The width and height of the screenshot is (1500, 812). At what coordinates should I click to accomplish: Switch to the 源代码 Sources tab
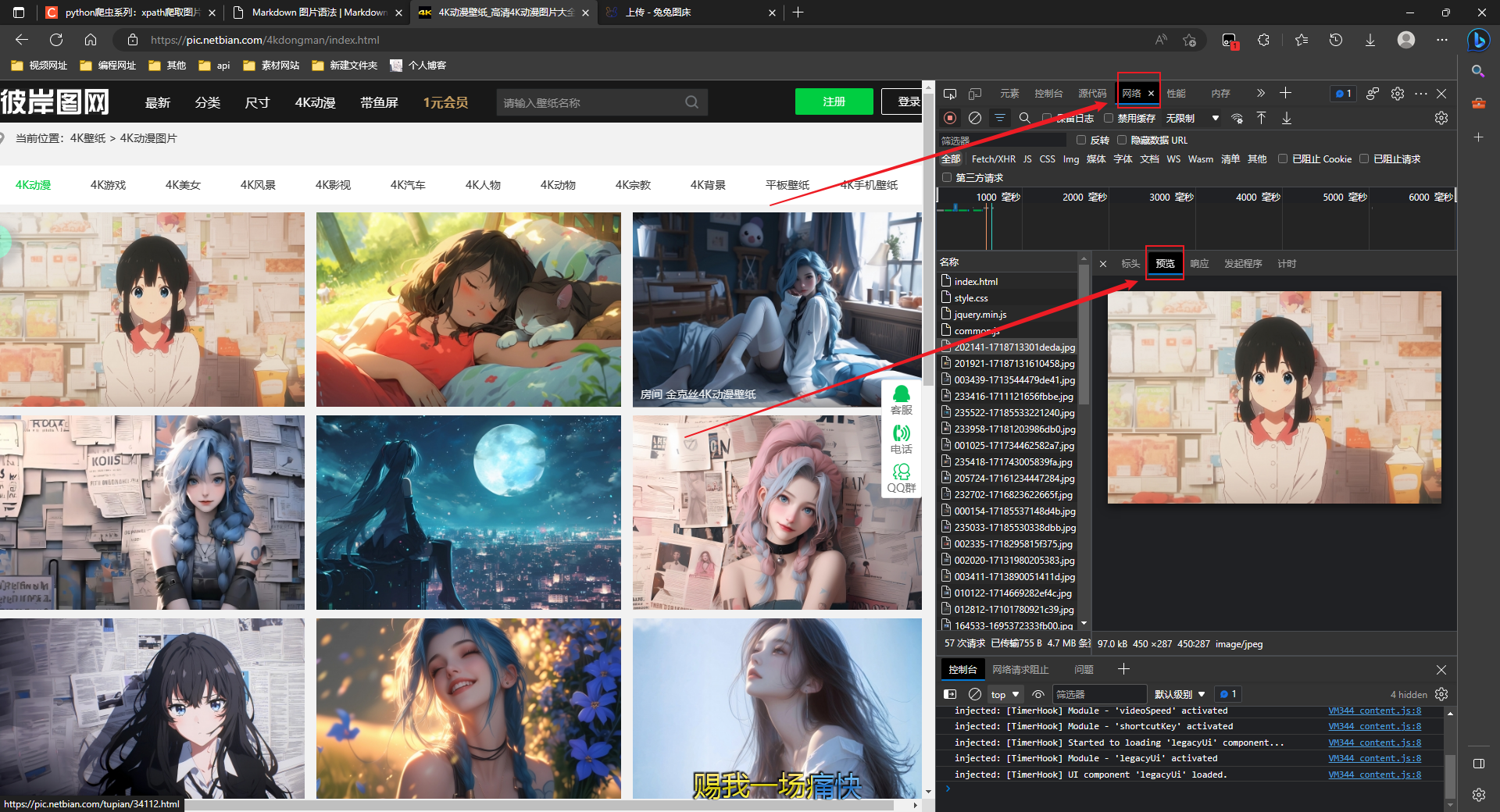pyautogui.click(x=1092, y=94)
